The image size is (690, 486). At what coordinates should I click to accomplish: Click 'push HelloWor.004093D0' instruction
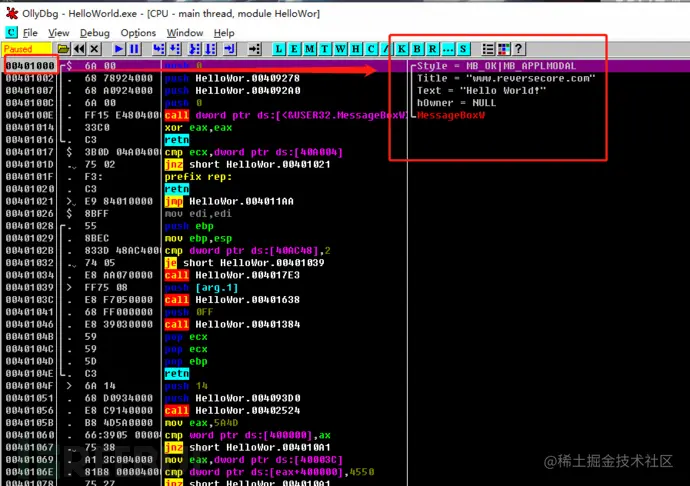pos(232,398)
